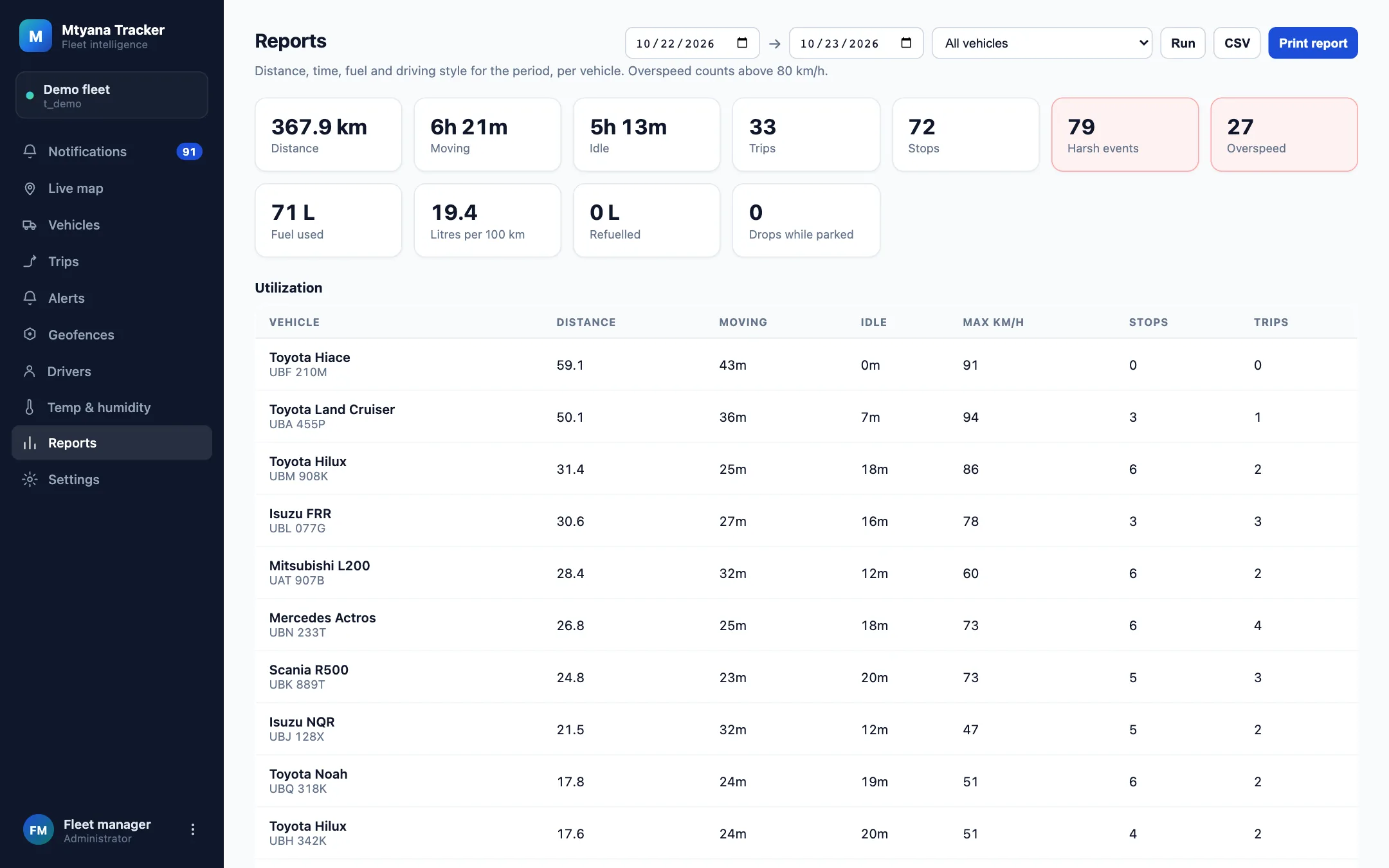Image resolution: width=1389 pixels, height=868 pixels.
Task: Export the report as CSV
Action: click(x=1237, y=43)
